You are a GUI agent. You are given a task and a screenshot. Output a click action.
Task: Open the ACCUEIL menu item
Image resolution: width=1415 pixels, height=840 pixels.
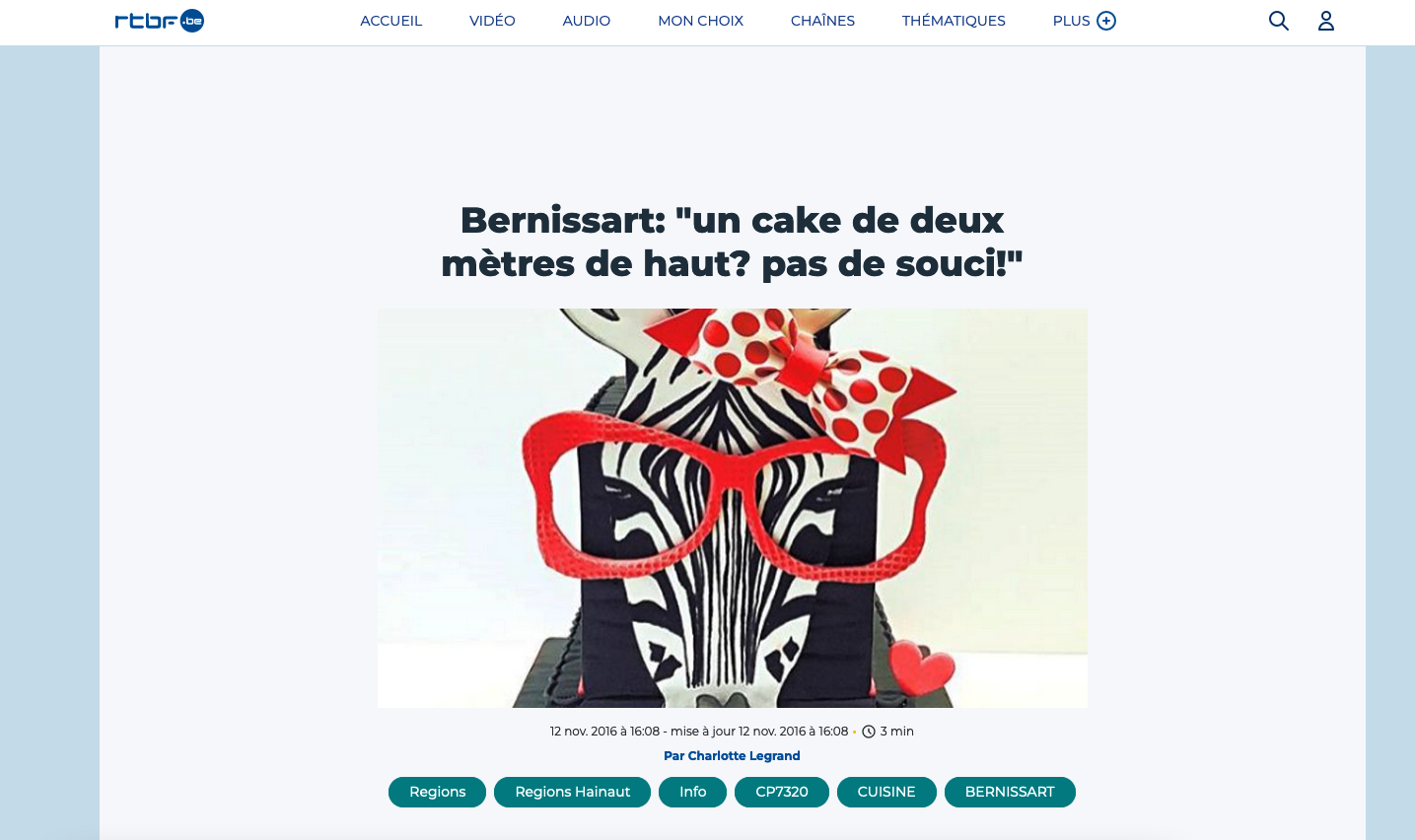click(391, 21)
